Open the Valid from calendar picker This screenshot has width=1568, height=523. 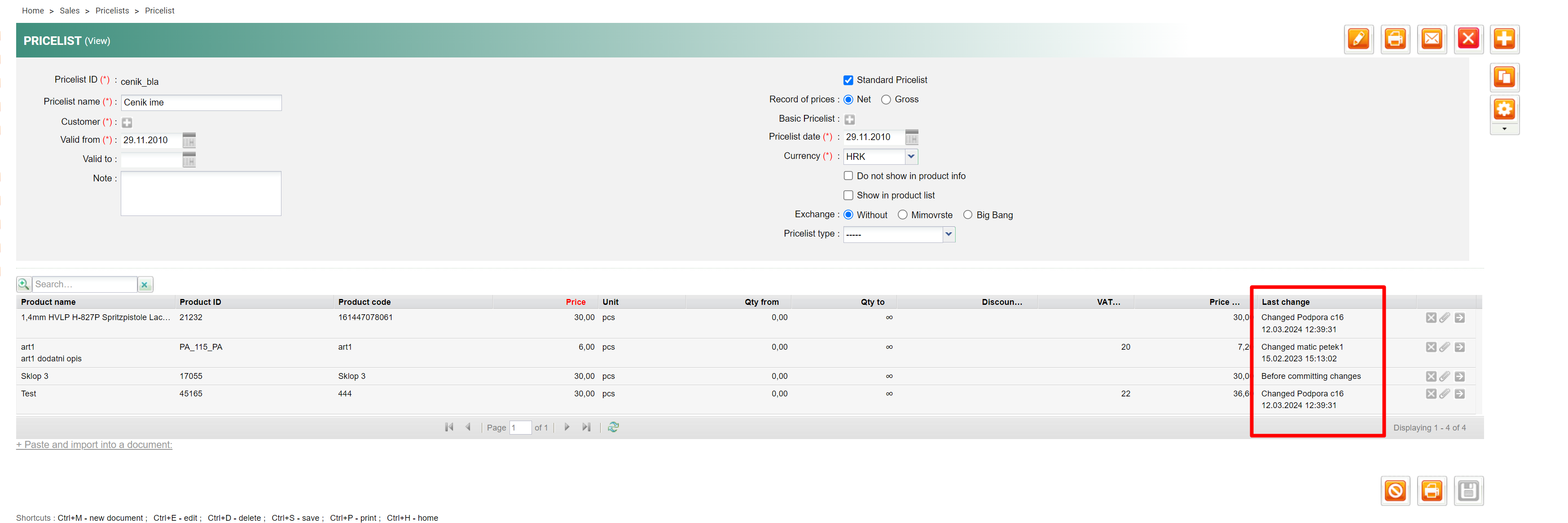tap(189, 141)
